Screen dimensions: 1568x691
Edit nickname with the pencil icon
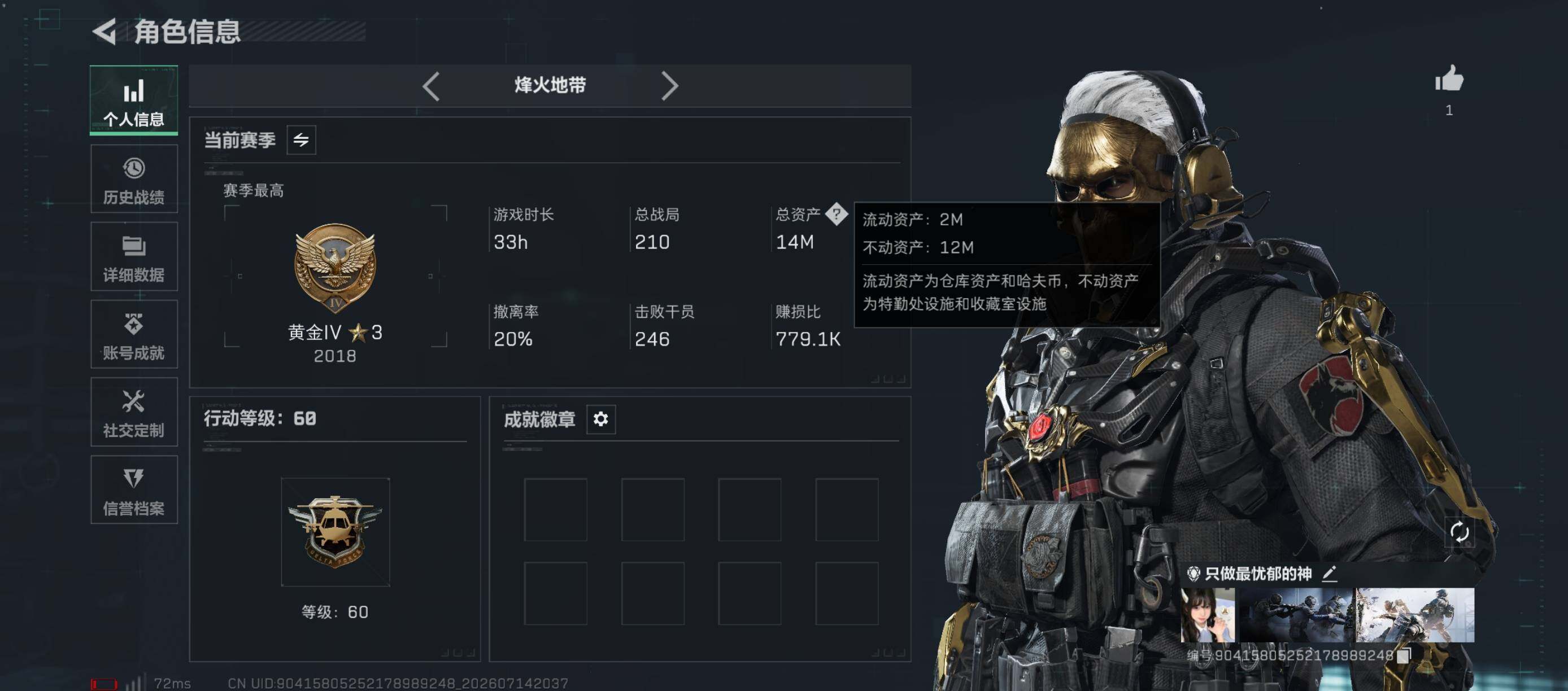coord(1330,573)
